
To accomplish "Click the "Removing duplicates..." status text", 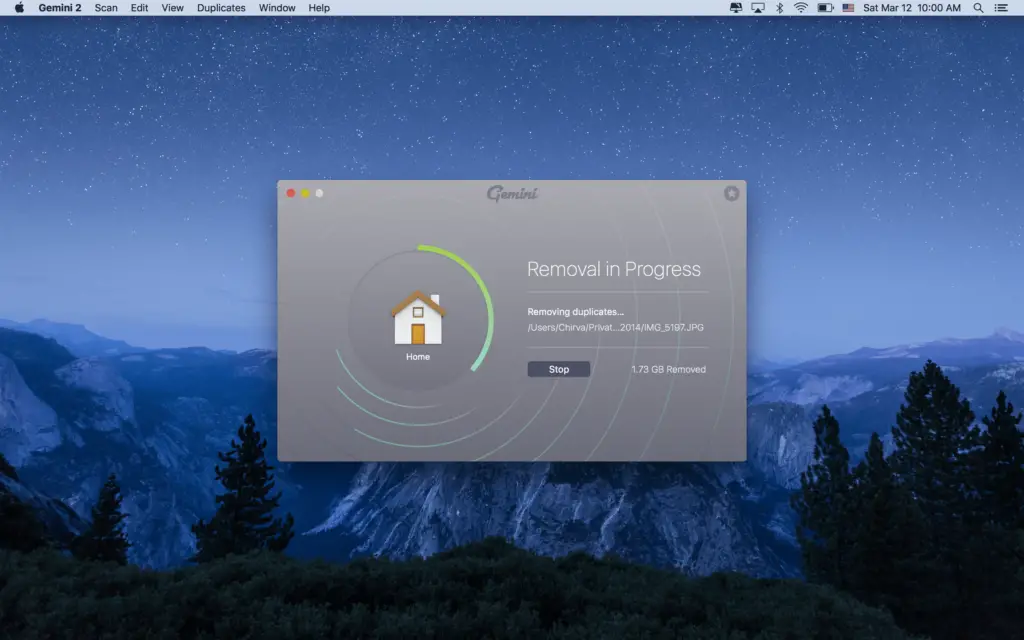I will coord(575,312).
